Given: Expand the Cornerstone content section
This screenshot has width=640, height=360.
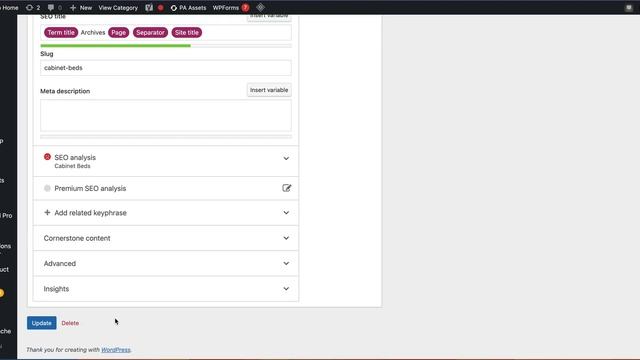Looking at the screenshot, I should click(x=166, y=238).
